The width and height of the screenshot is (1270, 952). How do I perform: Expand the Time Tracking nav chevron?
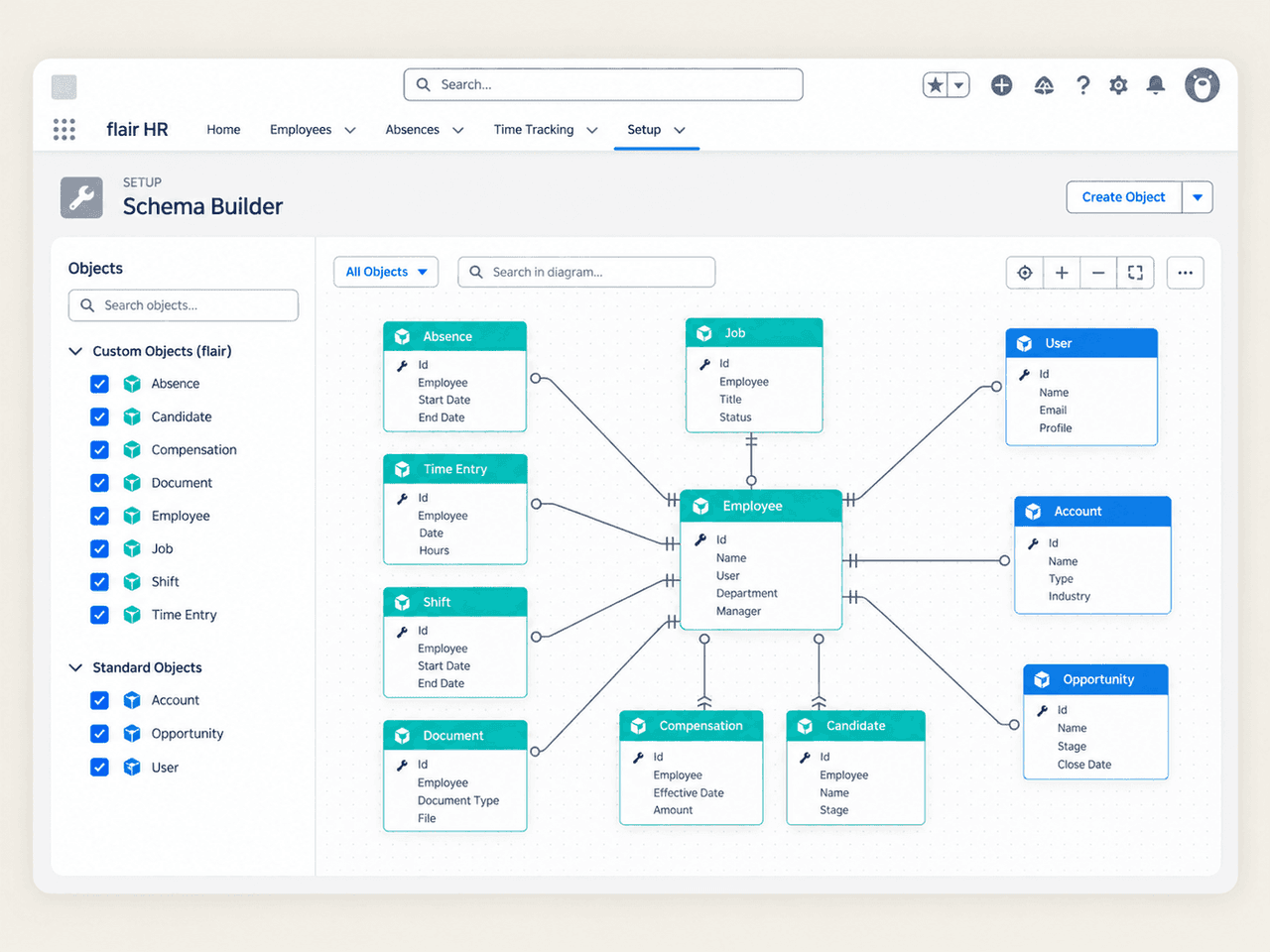click(x=592, y=130)
